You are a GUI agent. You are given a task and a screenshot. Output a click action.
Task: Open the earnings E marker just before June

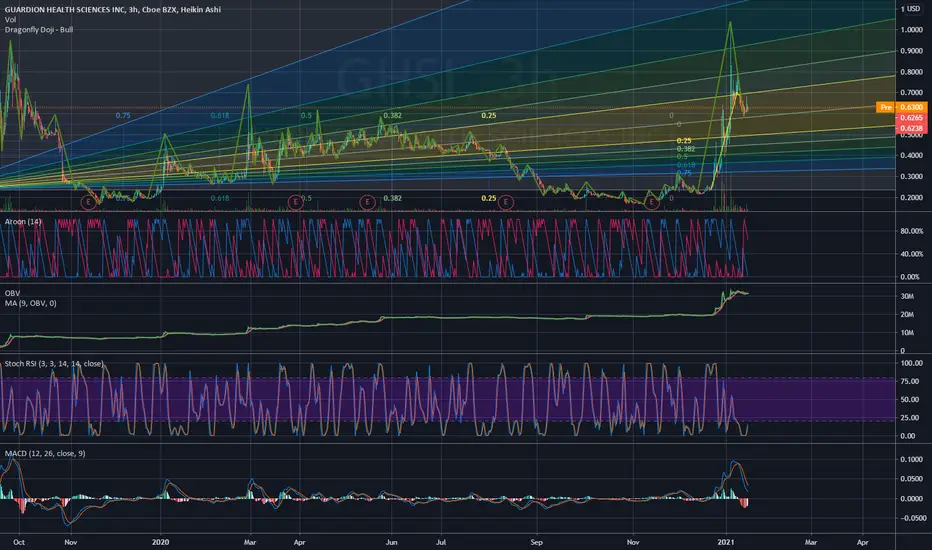click(367, 202)
